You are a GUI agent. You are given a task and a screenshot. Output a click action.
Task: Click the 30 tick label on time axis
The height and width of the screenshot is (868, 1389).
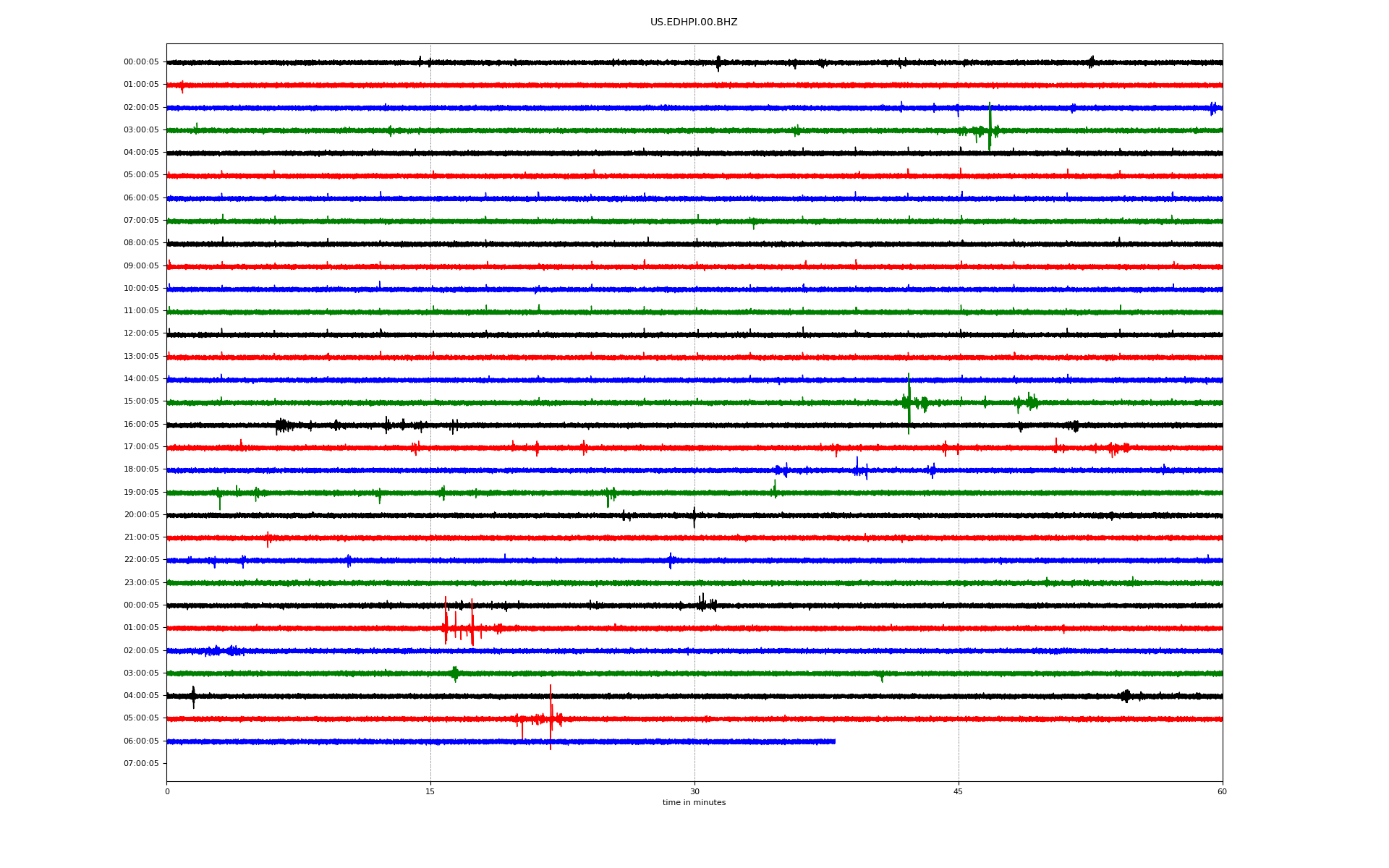click(694, 791)
